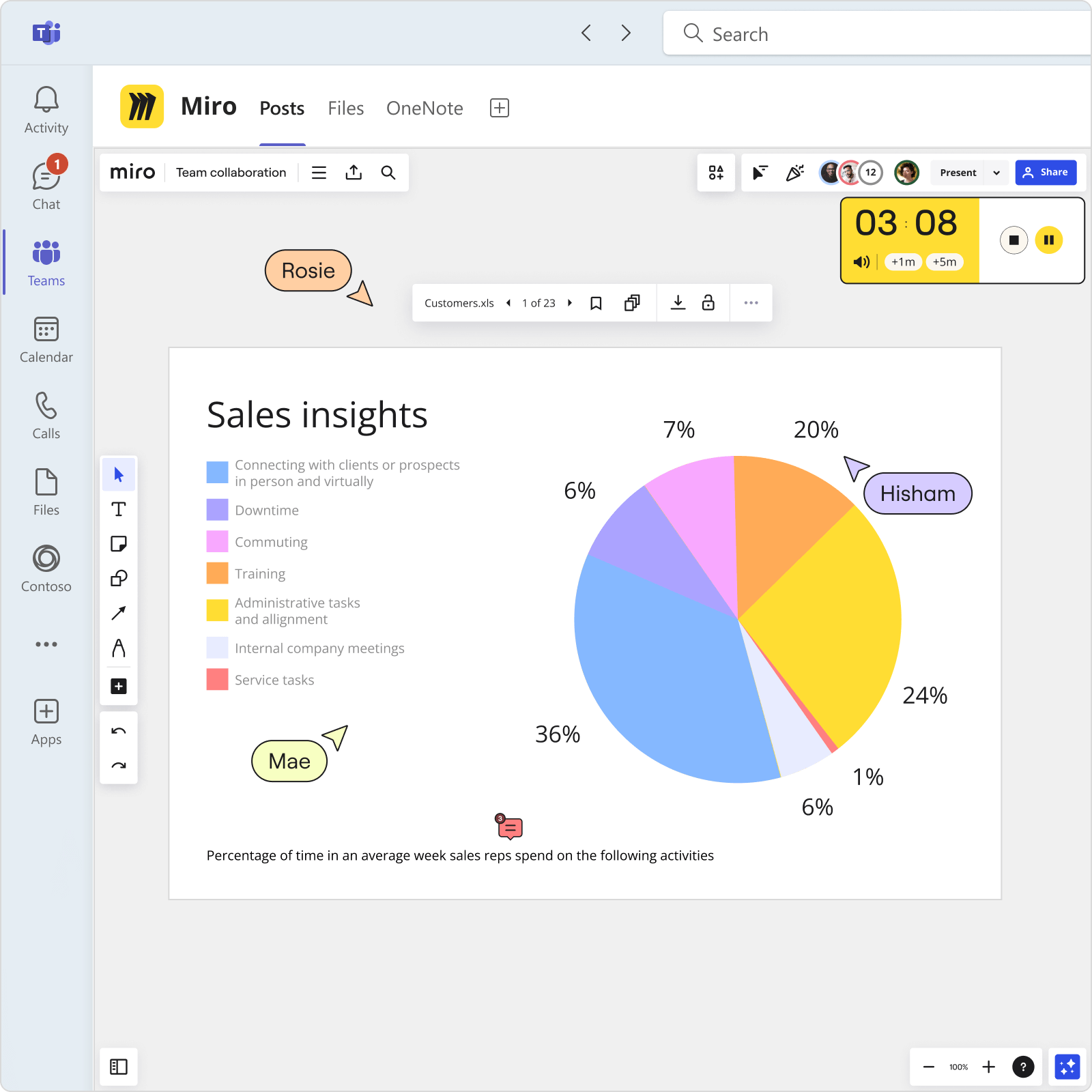Pick the Sticky note tool

click(x=118, y=543)
